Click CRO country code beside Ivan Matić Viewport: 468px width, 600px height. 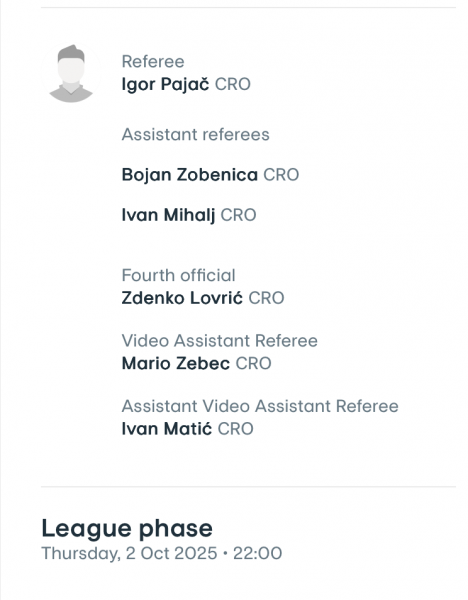click(235, 429)
